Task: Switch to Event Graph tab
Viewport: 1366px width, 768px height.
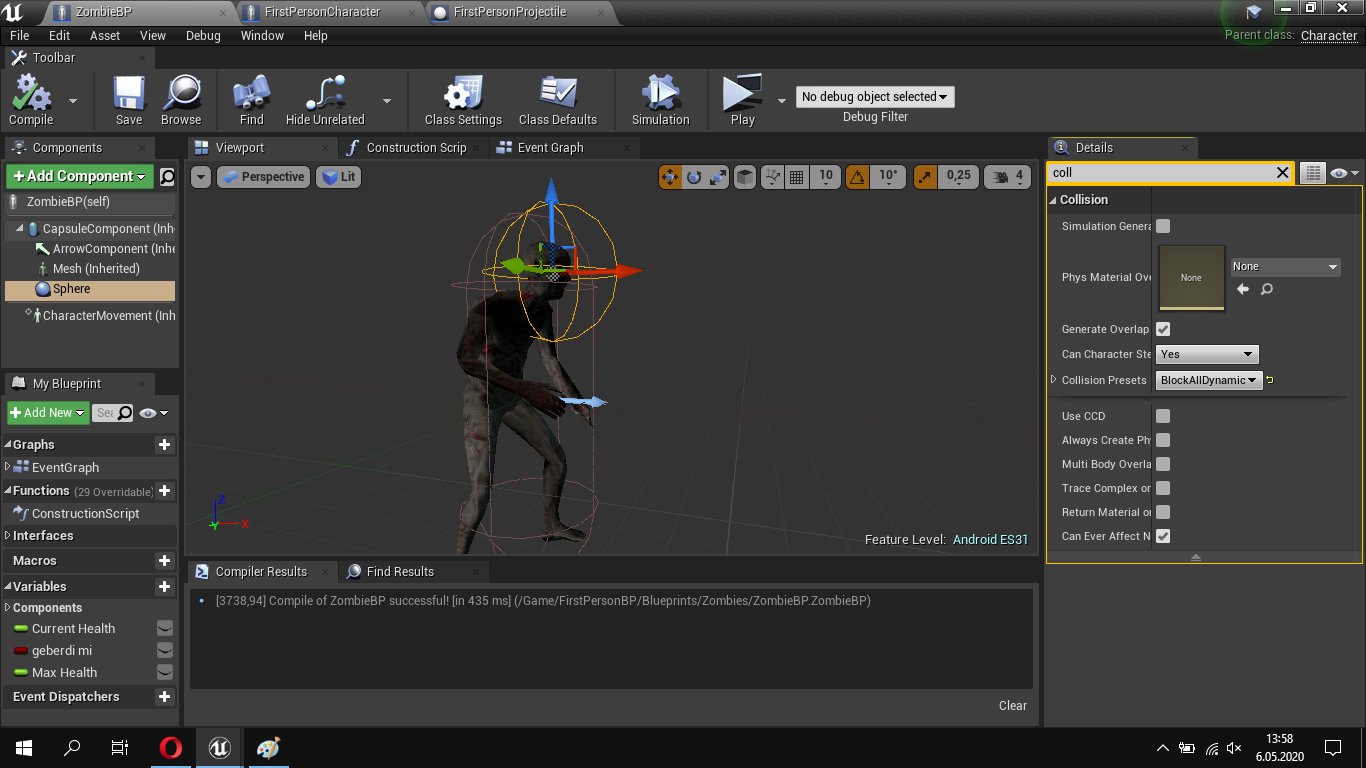Action: (550, 148)
